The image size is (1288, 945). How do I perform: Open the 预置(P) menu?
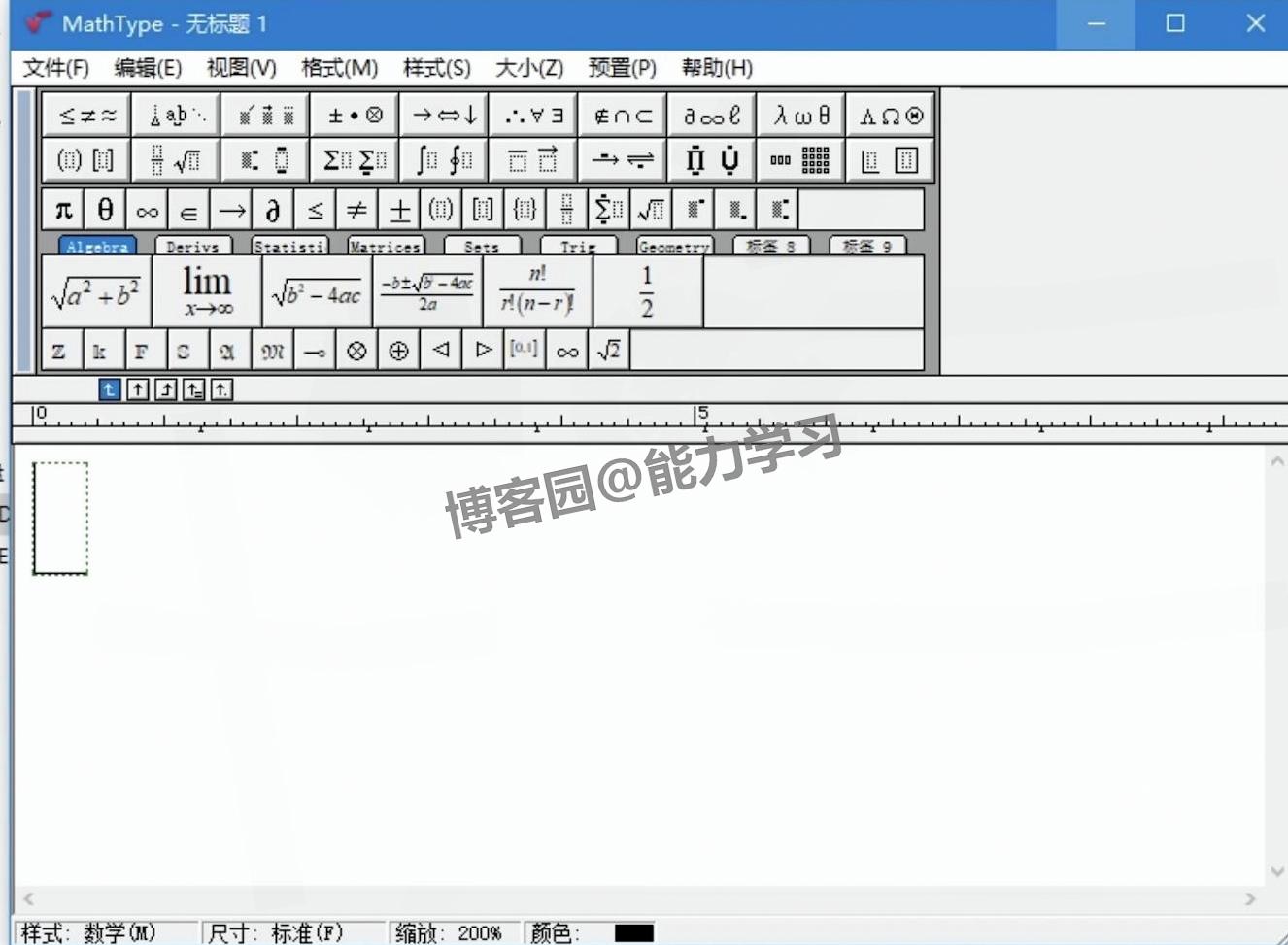click(623, 68)
